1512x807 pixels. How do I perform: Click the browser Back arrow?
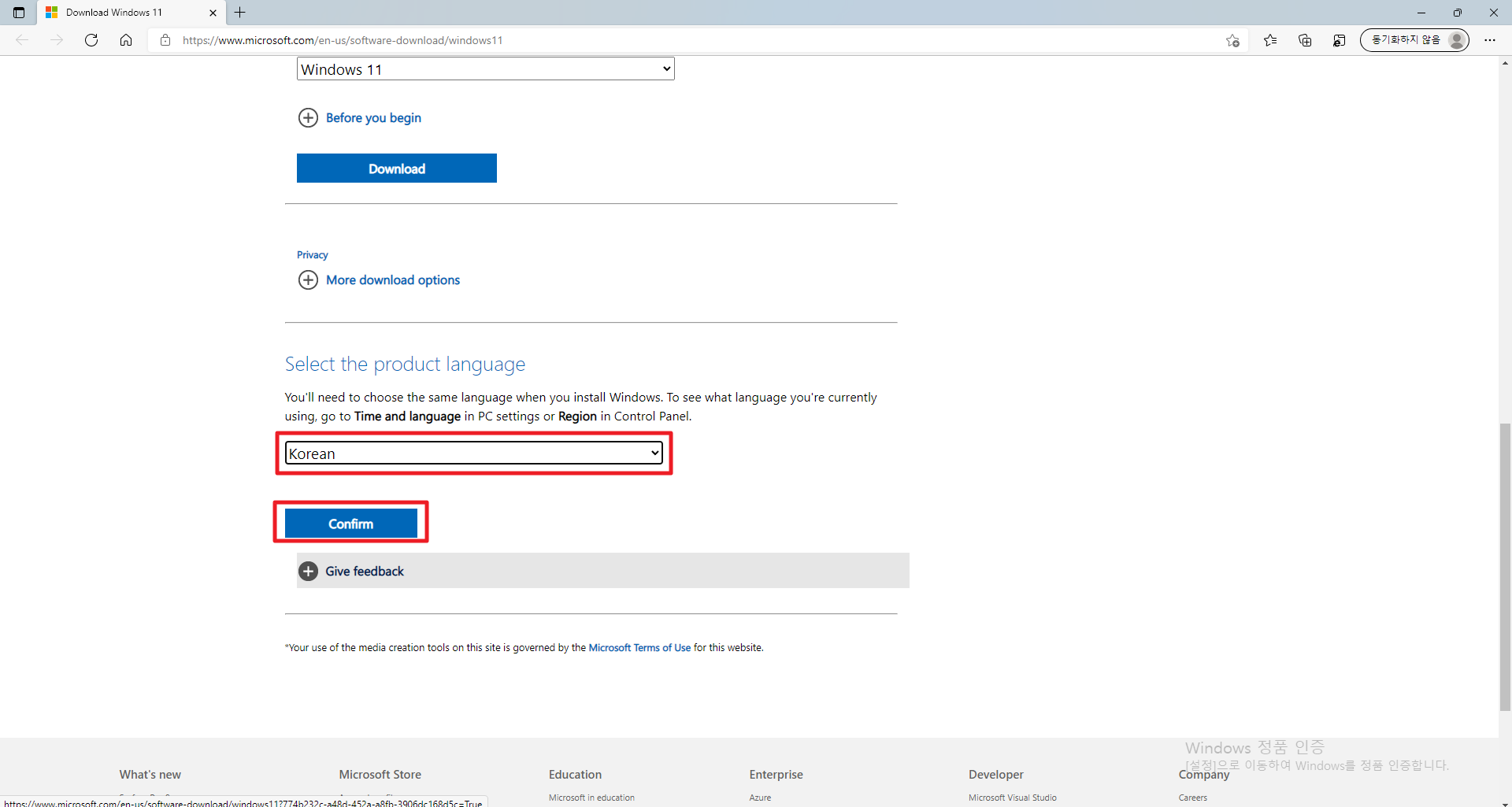[x=22, y=40]
